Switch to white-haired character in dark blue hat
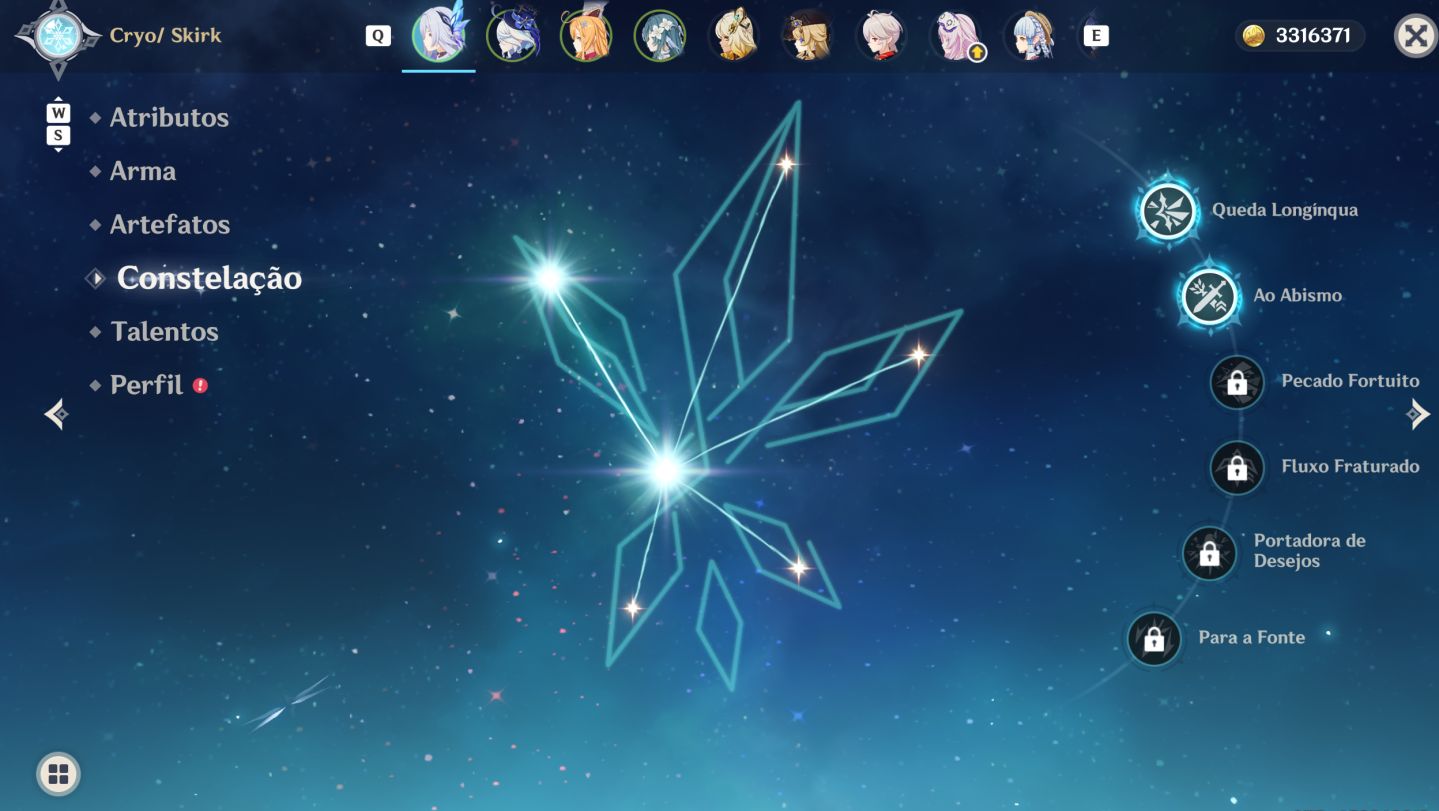The width and height of the screenshot is (1439, 811). coord(512,36)
